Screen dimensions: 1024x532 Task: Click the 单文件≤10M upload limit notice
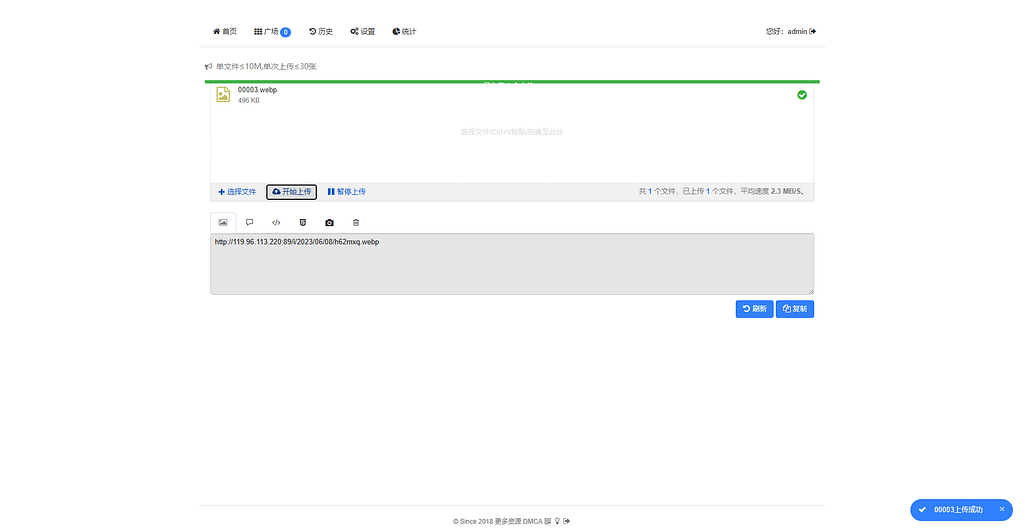266,67
